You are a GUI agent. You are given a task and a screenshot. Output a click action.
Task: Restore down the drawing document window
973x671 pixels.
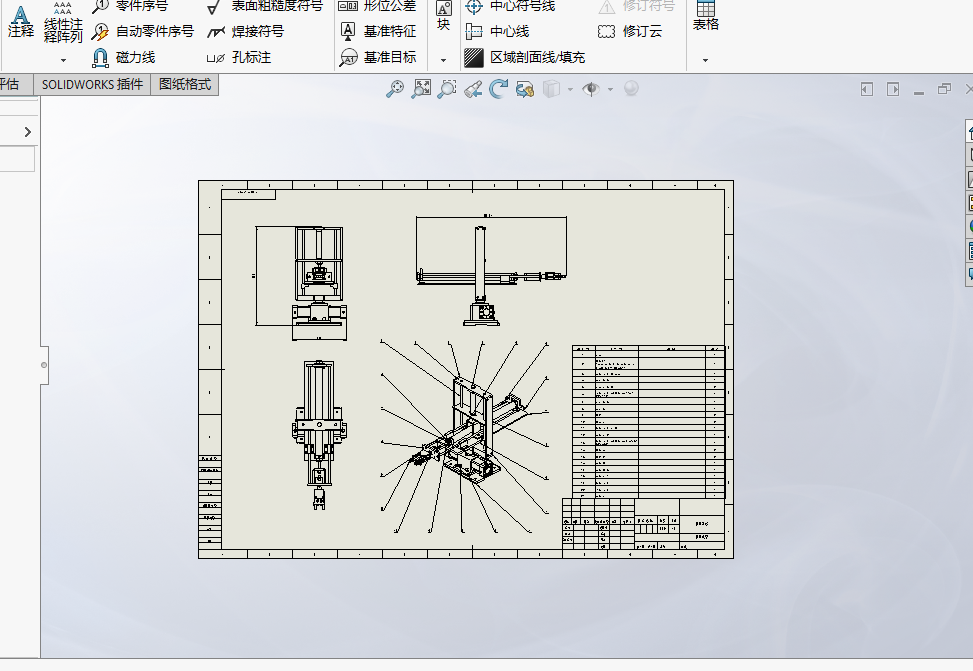coord(944,89)
